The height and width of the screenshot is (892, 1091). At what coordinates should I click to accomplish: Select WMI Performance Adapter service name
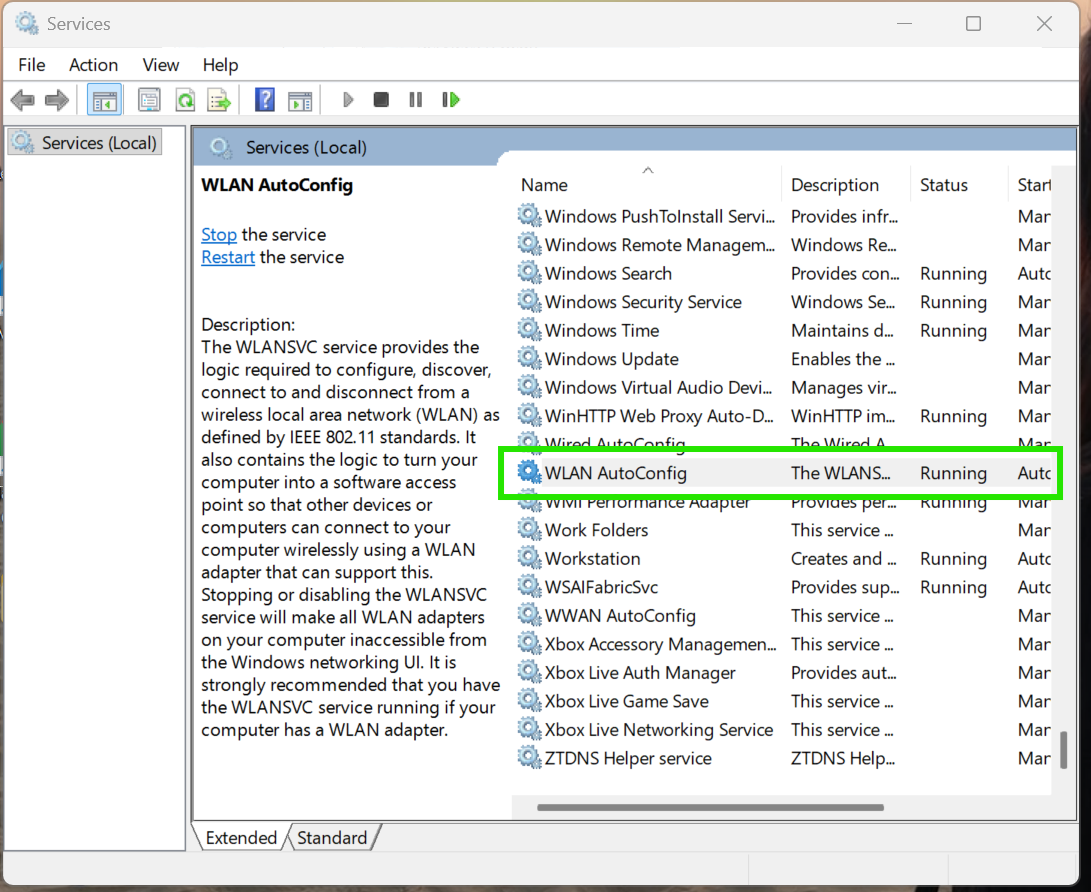pyautogui.click(x=647, y=502)
